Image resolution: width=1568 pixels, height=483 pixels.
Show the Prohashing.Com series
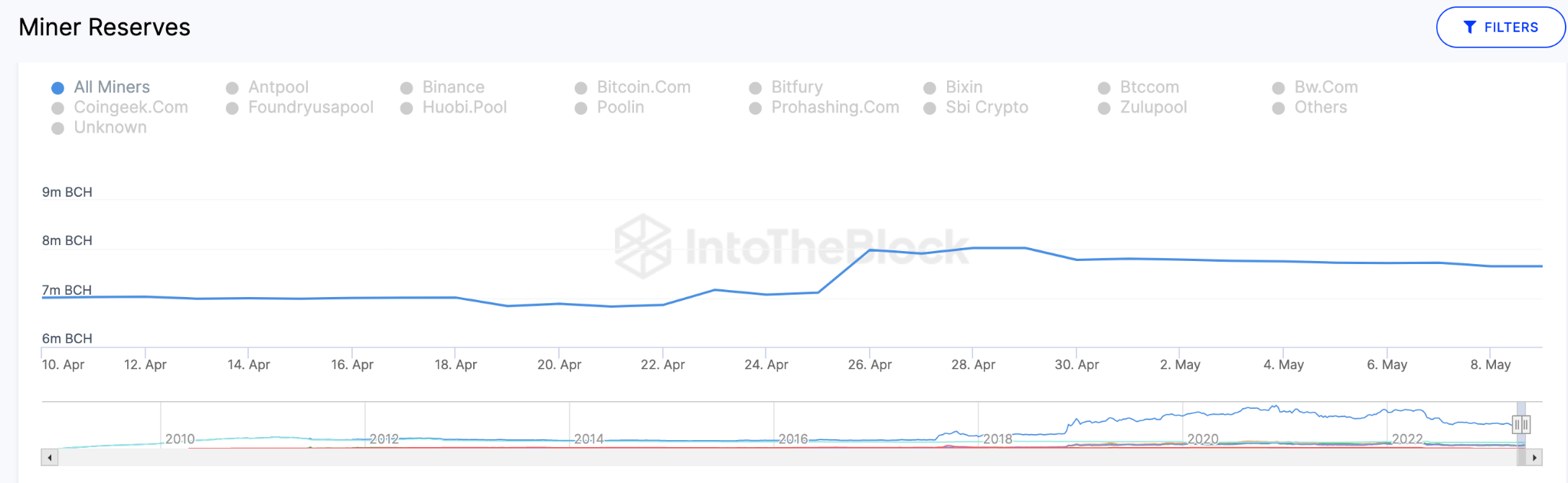coord(835,108)
